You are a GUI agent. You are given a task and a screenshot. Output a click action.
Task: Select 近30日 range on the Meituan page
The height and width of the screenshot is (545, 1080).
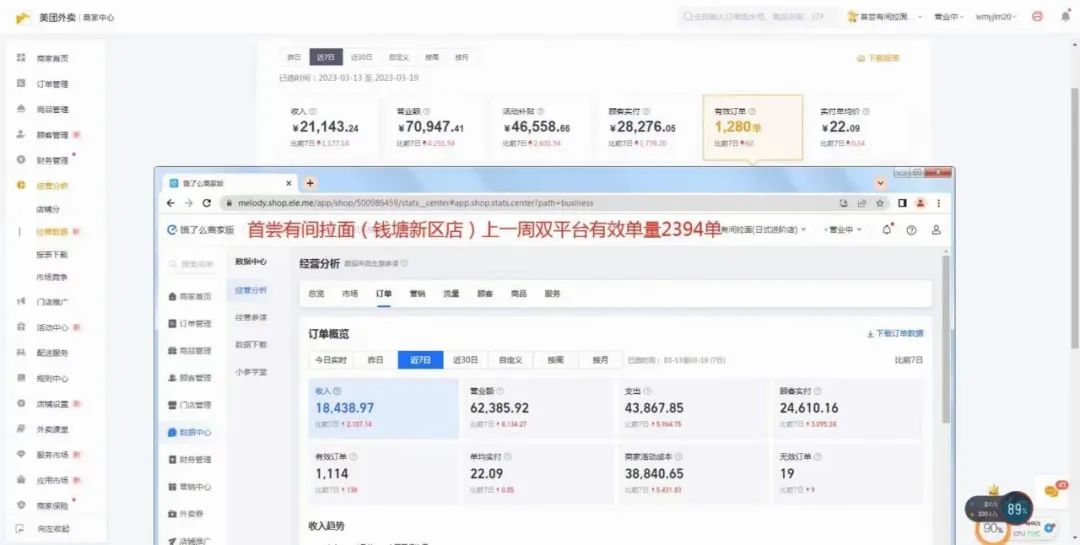click(362, 58)
